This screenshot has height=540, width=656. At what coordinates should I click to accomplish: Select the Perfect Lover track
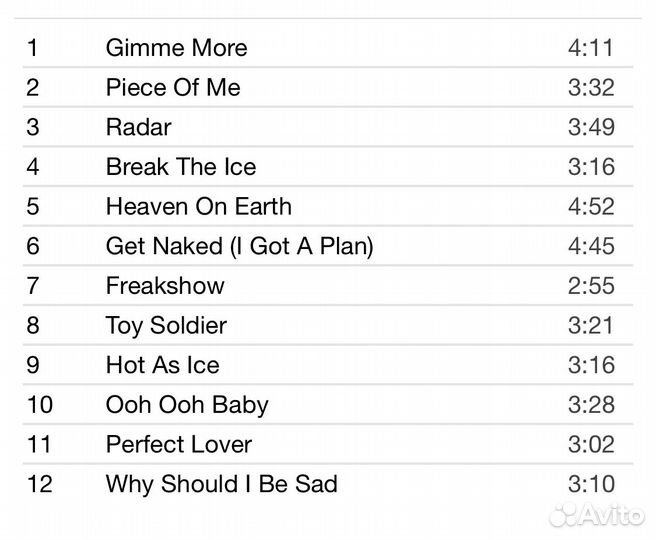click(179, 445)
